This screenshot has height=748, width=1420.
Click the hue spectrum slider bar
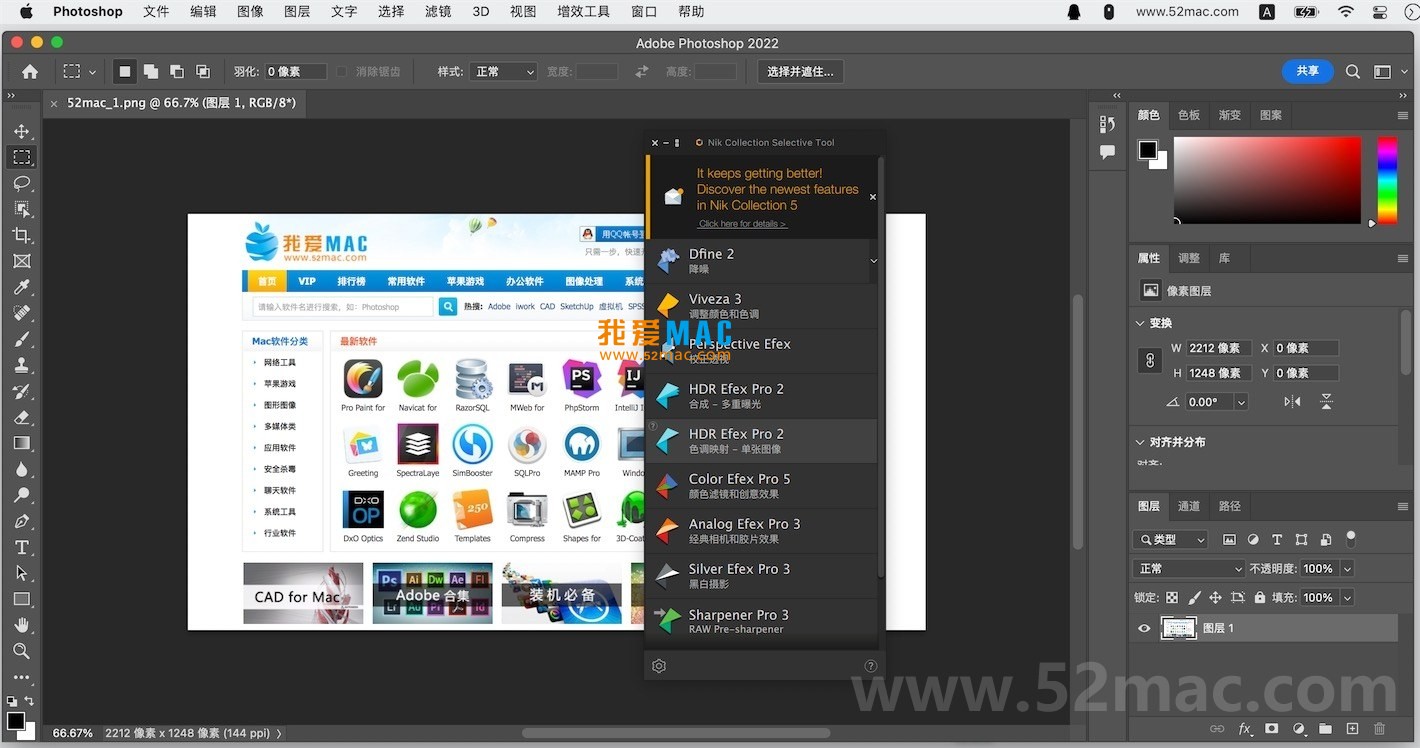pyautogui.click(x=1387, y=180)
